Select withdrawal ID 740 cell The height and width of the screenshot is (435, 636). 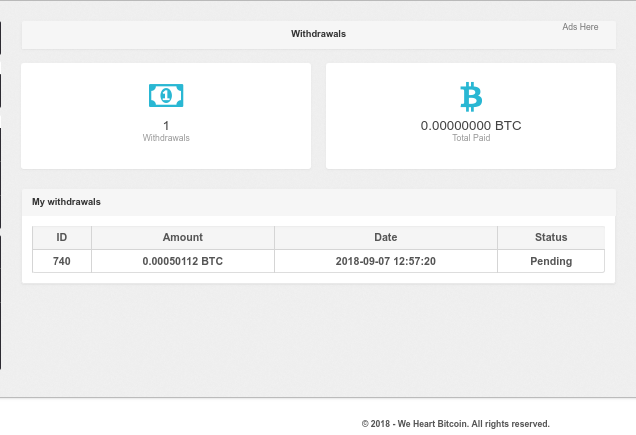(x=62, y=261)
